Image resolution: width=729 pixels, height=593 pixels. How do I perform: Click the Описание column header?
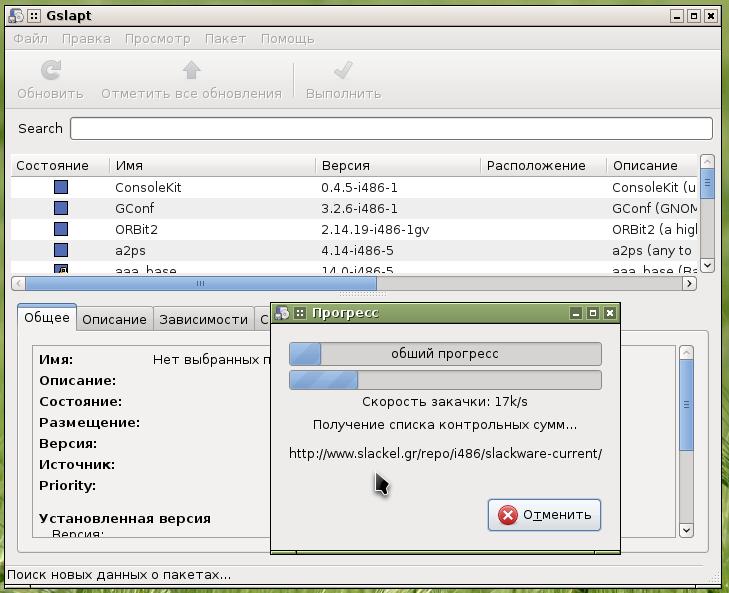(652, 166)
